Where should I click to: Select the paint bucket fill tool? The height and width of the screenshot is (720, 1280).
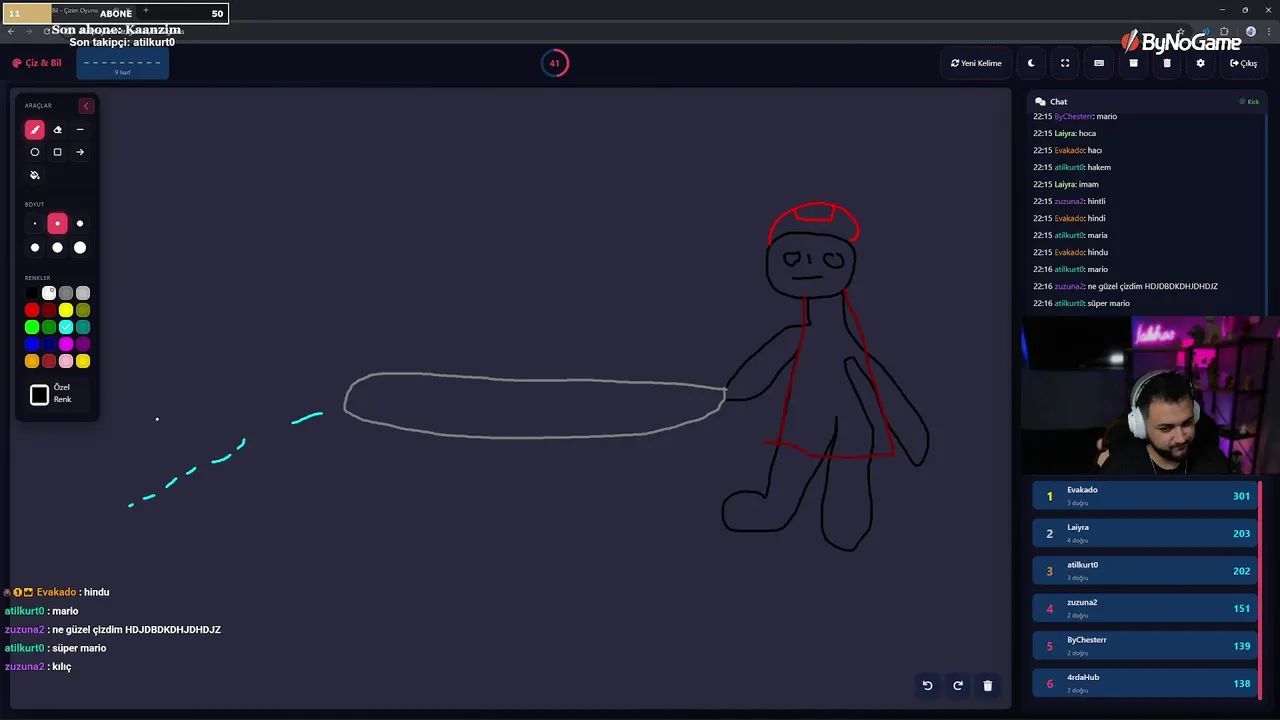point(35,175)
